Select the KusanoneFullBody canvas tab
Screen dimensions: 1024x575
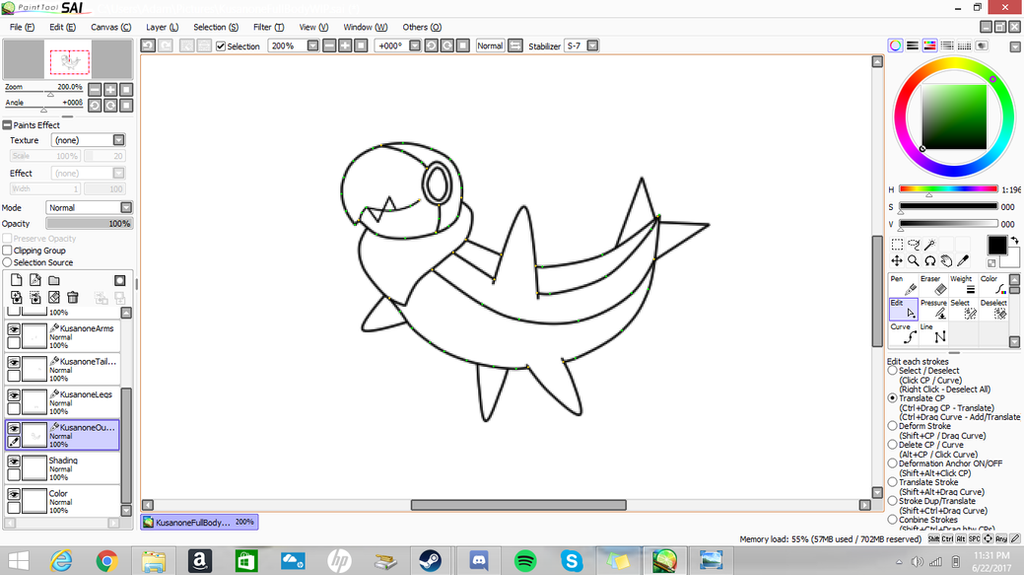199,522
